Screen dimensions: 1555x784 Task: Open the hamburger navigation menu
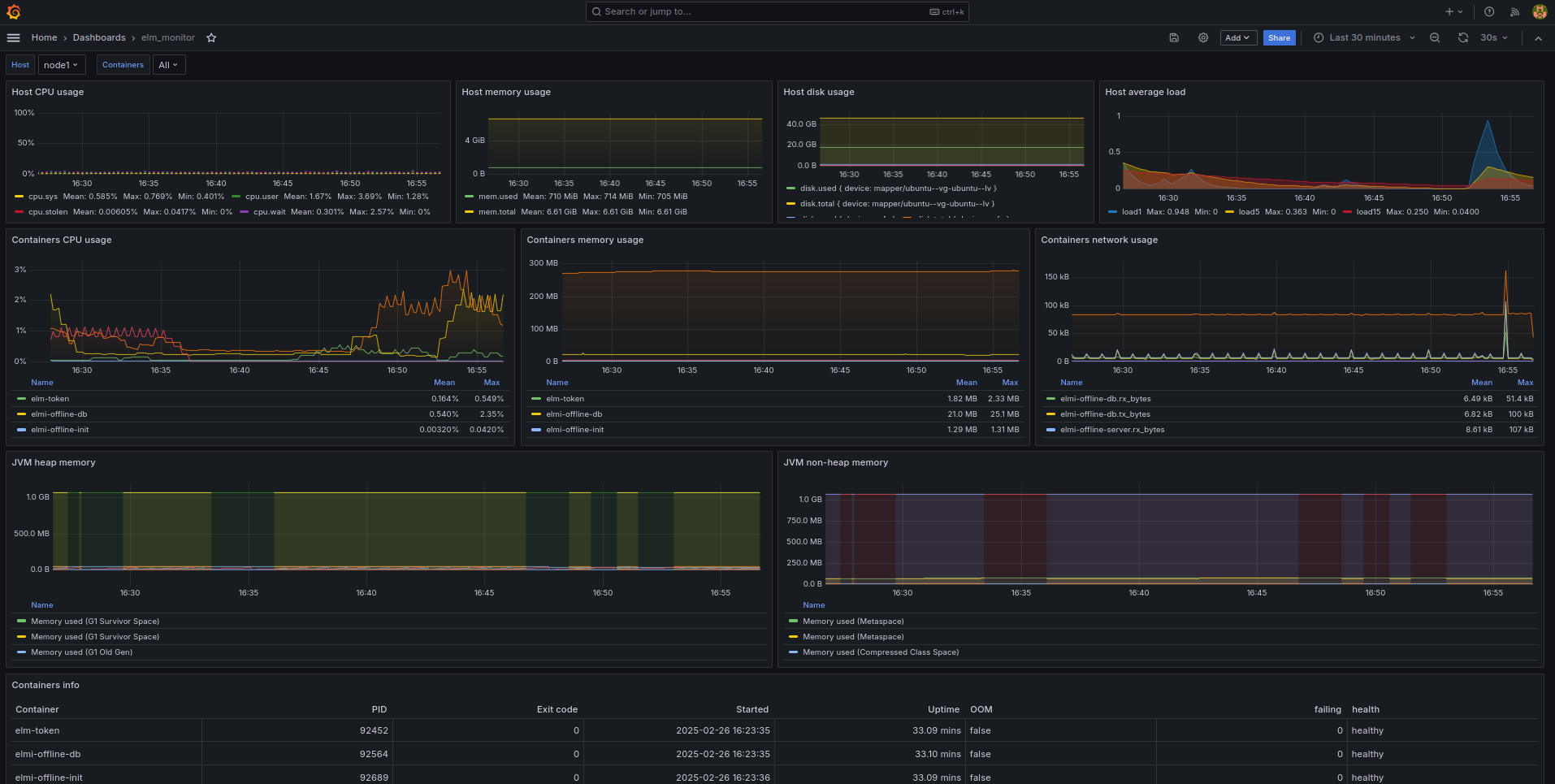pyautogui.click(x=14, y=38)
